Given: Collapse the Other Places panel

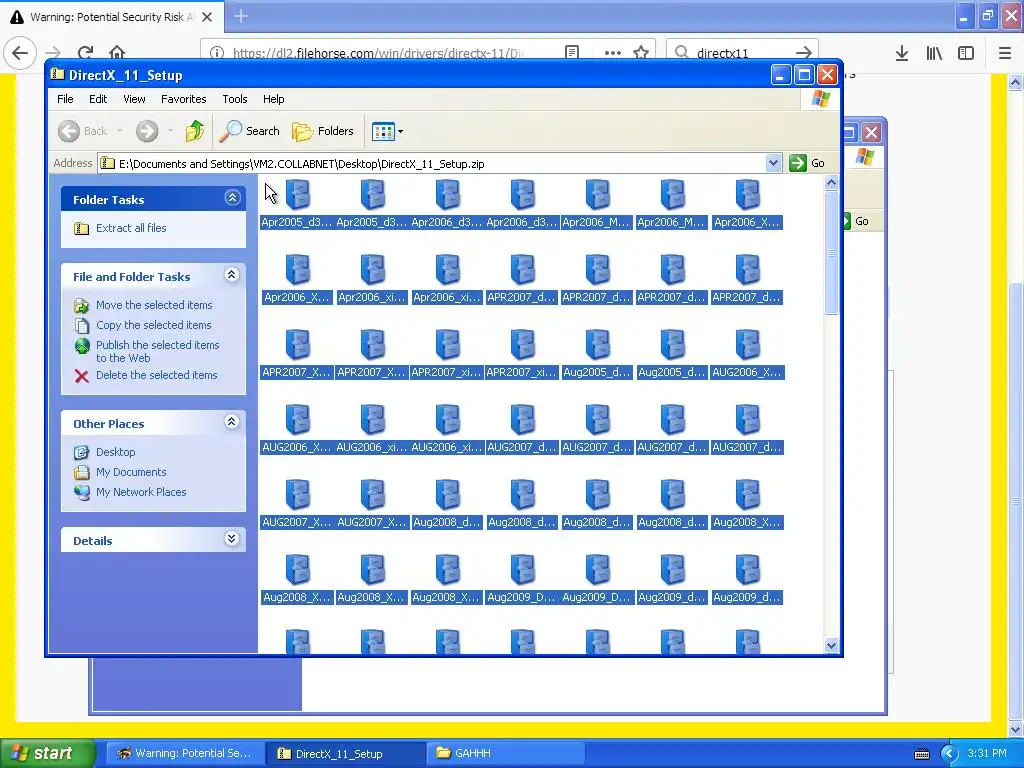Looking at the screenshot, I should (x=232, y=422).
